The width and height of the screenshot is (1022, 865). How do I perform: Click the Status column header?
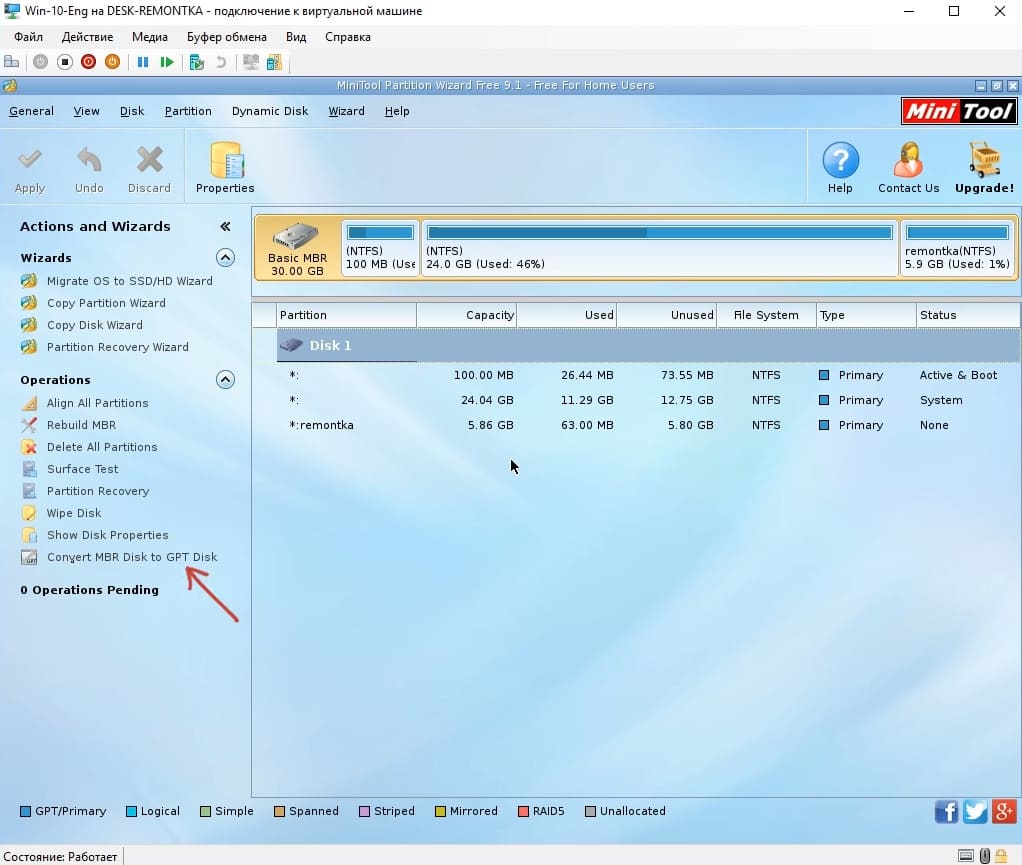click(x=969, y=315)
